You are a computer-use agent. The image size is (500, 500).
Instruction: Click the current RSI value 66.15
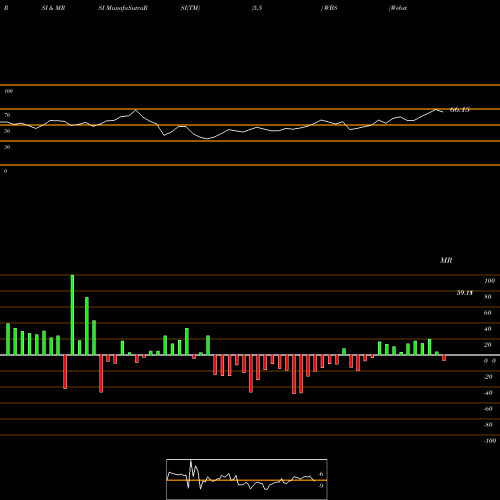pos(460,109)
